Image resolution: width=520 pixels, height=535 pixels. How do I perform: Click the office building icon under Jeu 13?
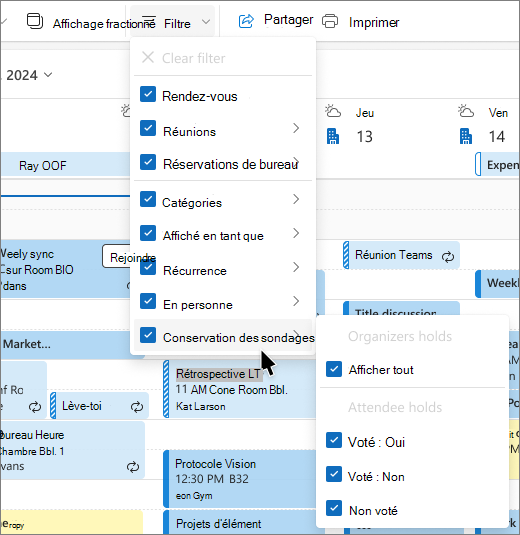pos(333,136)
